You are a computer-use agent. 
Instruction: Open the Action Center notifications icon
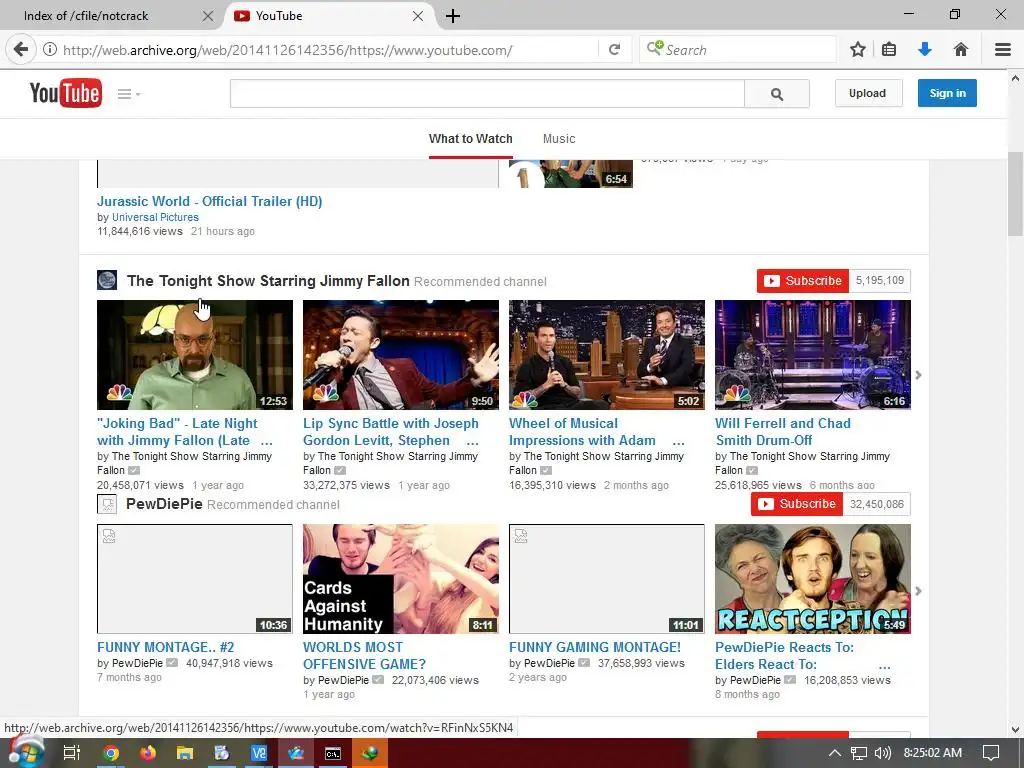coord(991,753)
